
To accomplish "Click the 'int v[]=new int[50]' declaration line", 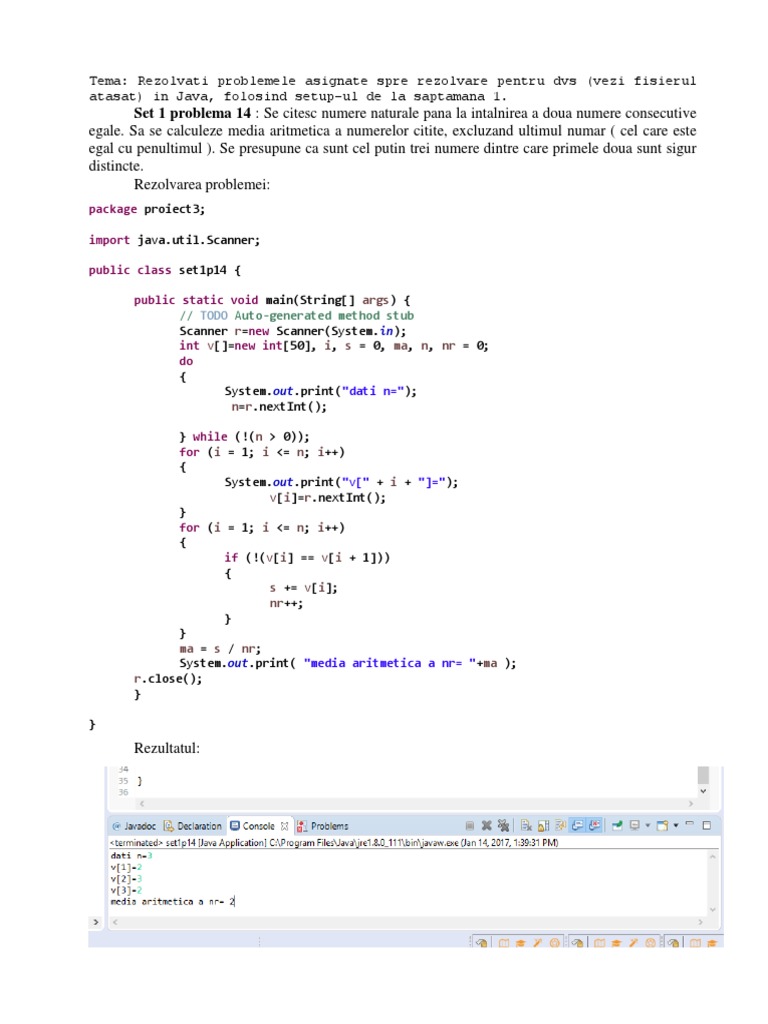I will pos(334,346).
